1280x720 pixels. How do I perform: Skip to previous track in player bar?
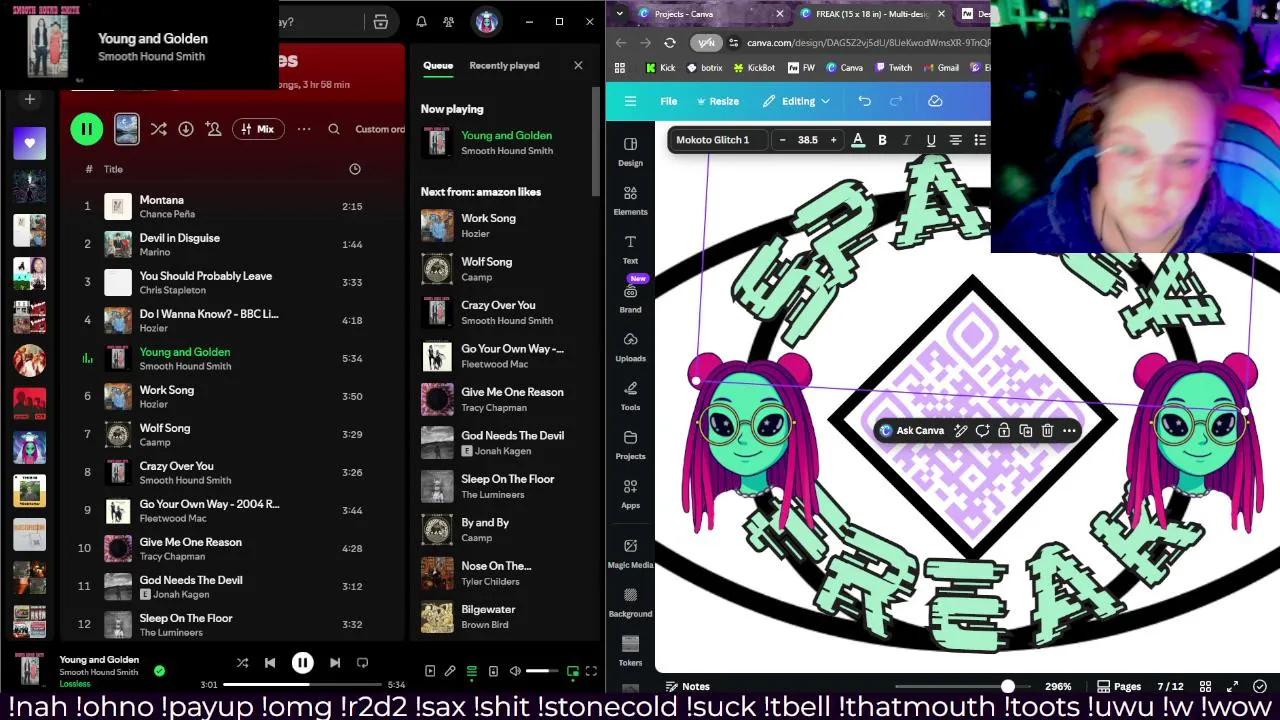(270, 663)
